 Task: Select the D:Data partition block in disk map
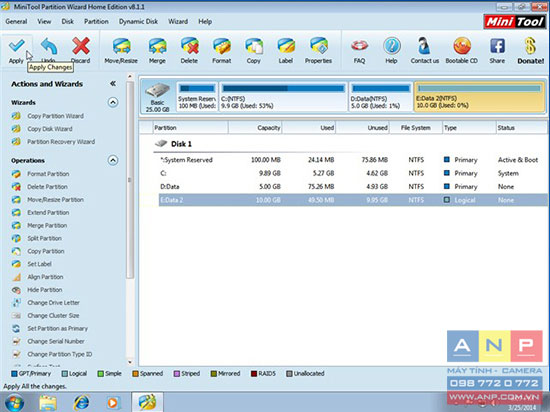tap(381, 97)
